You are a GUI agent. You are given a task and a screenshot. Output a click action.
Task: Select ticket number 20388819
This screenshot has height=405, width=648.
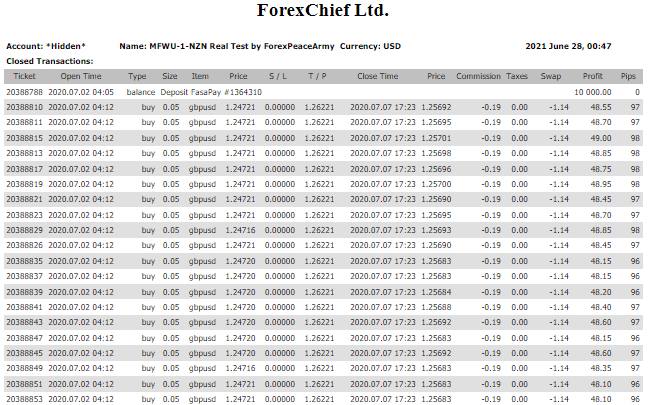click(24, 184)
